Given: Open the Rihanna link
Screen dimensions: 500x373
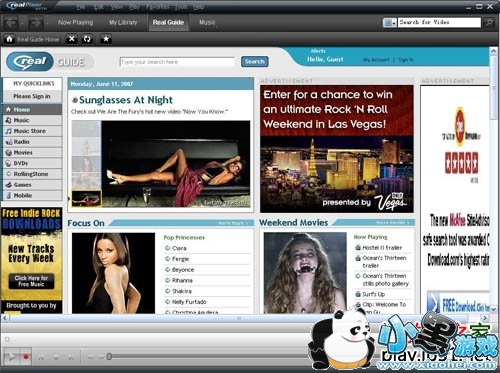Looking at the screenshot, I should click(182, 280).
